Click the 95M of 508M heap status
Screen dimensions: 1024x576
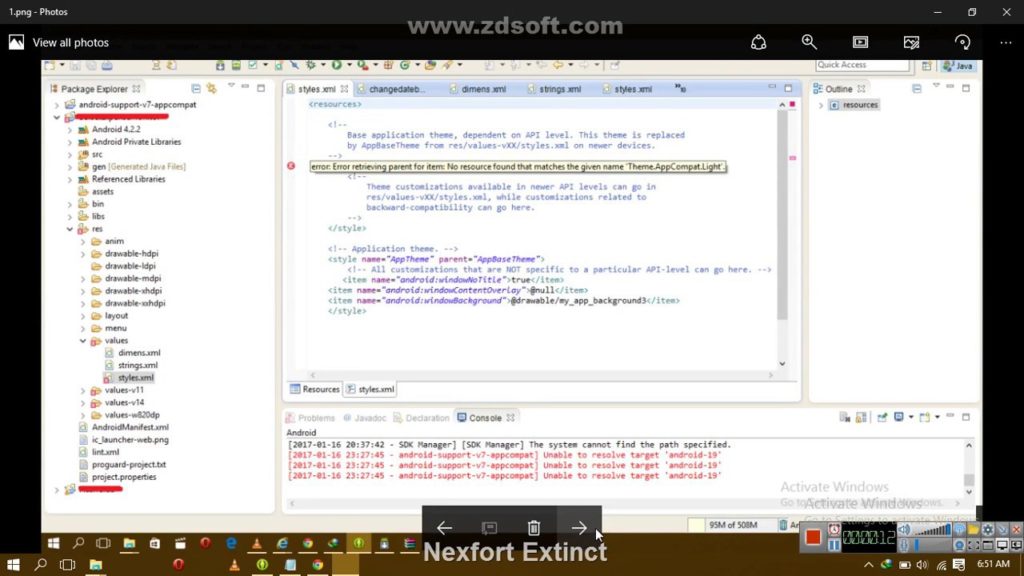733,525
